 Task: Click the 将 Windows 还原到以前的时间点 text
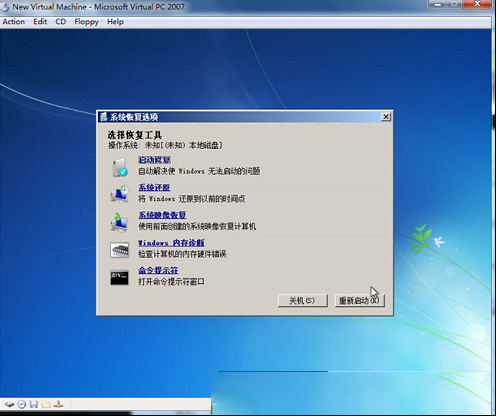192,199
